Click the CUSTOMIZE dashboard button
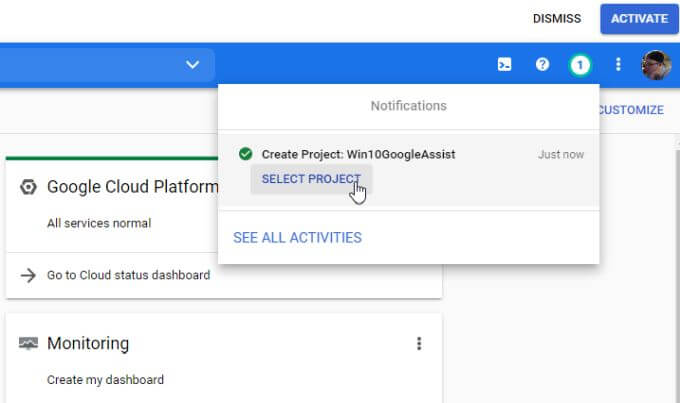The width and height of the screenshot is (680, 403). point(632,110)
